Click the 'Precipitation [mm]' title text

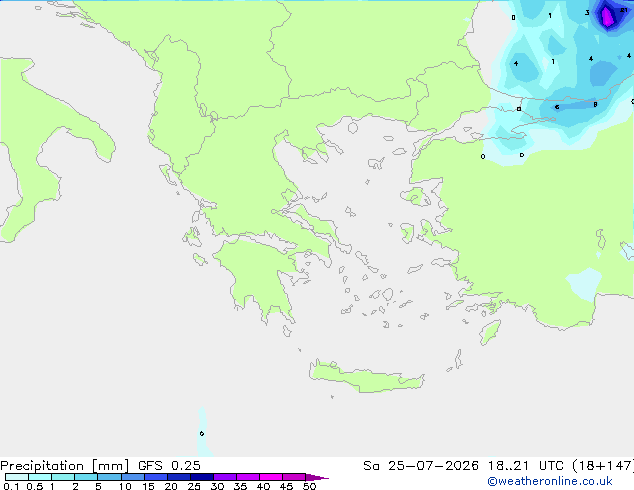(64, 466)
